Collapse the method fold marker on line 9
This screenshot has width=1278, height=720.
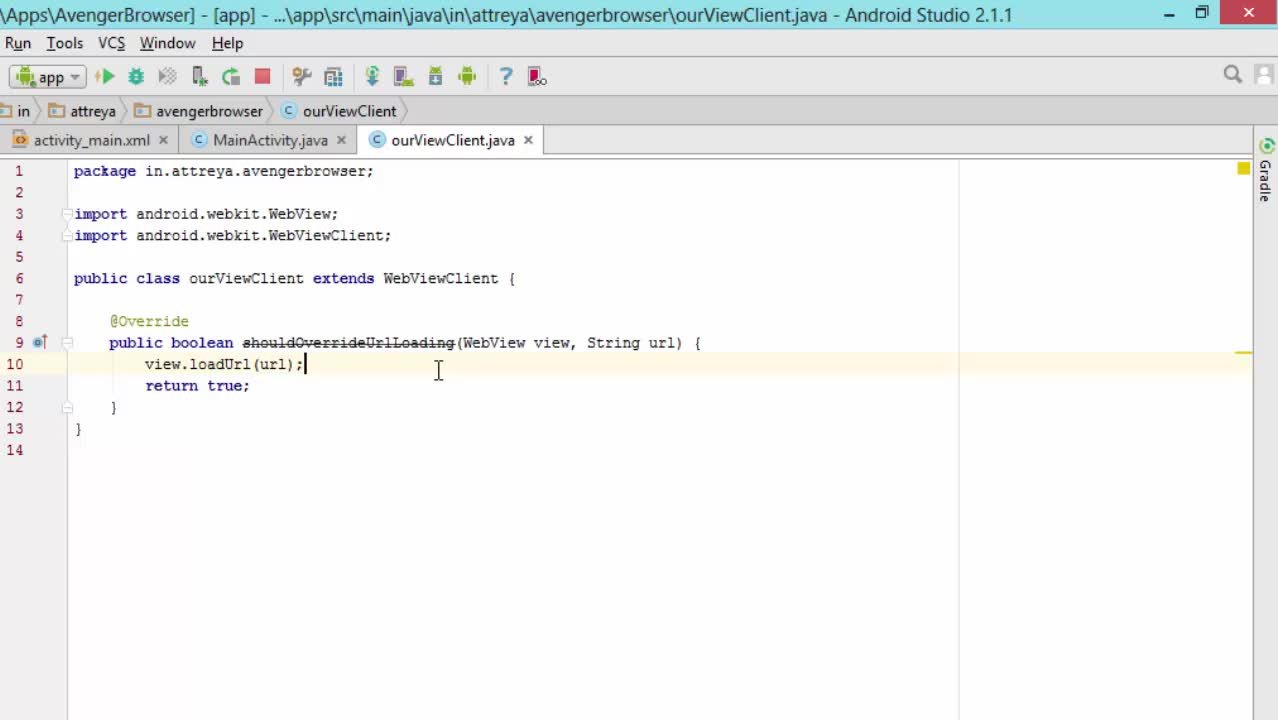[67, 343]
